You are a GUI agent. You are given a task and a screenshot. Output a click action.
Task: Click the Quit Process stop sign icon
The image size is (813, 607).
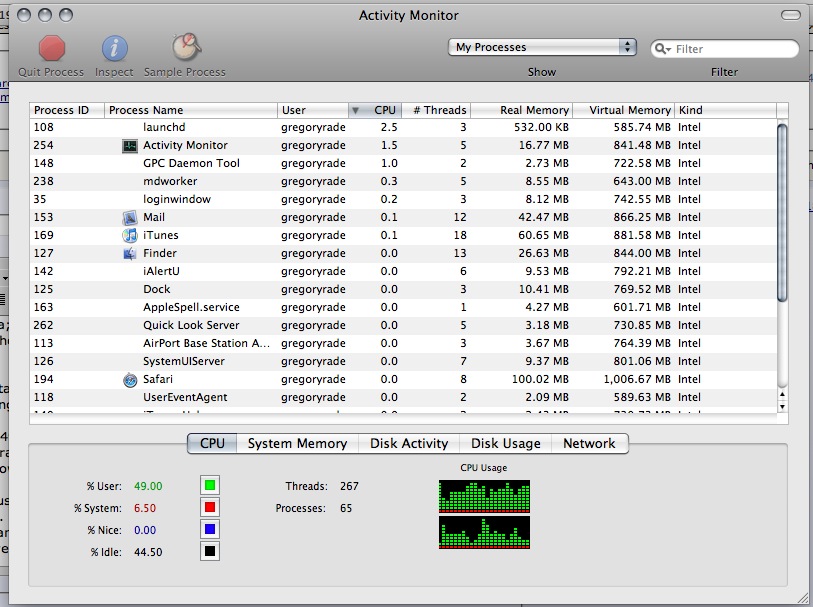tap(52, 48)
